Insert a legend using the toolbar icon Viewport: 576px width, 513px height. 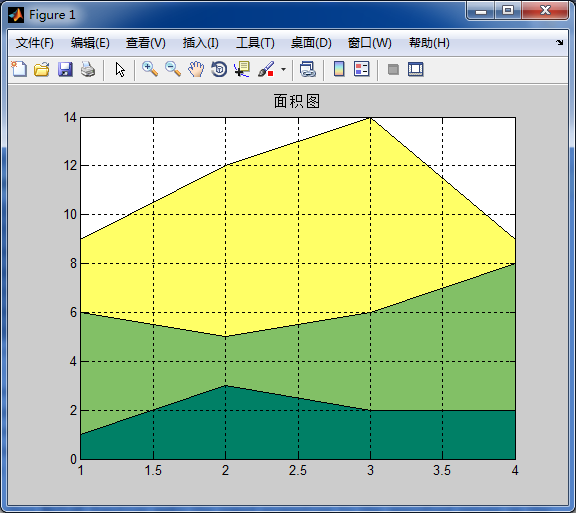tap(362, 69)
